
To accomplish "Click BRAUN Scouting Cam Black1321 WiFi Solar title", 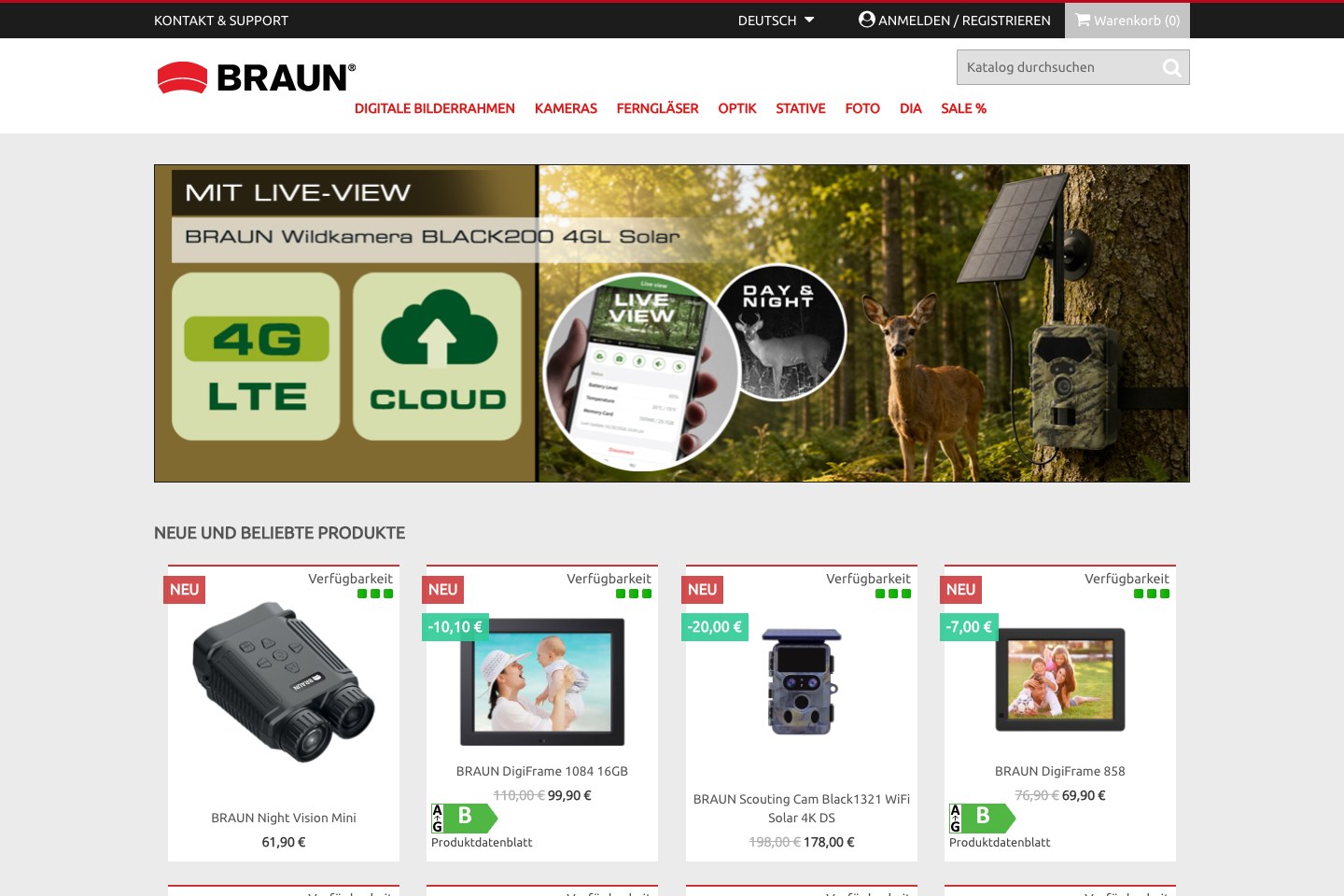I will (x=802, y=808).
